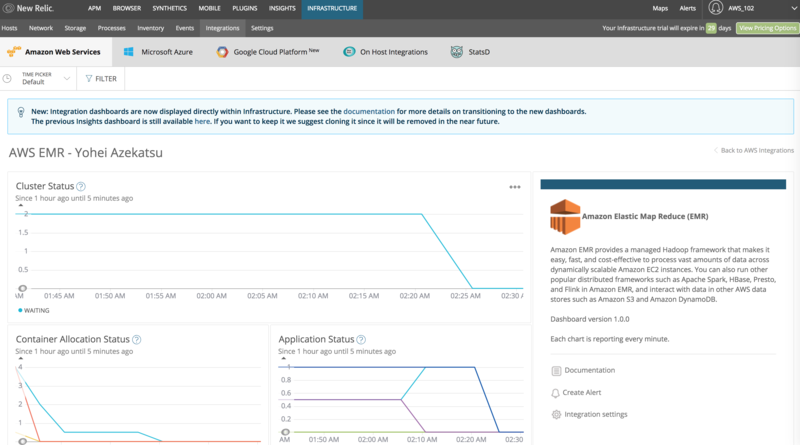
Task: Go to the Storage tab
Action: point(75,28)
